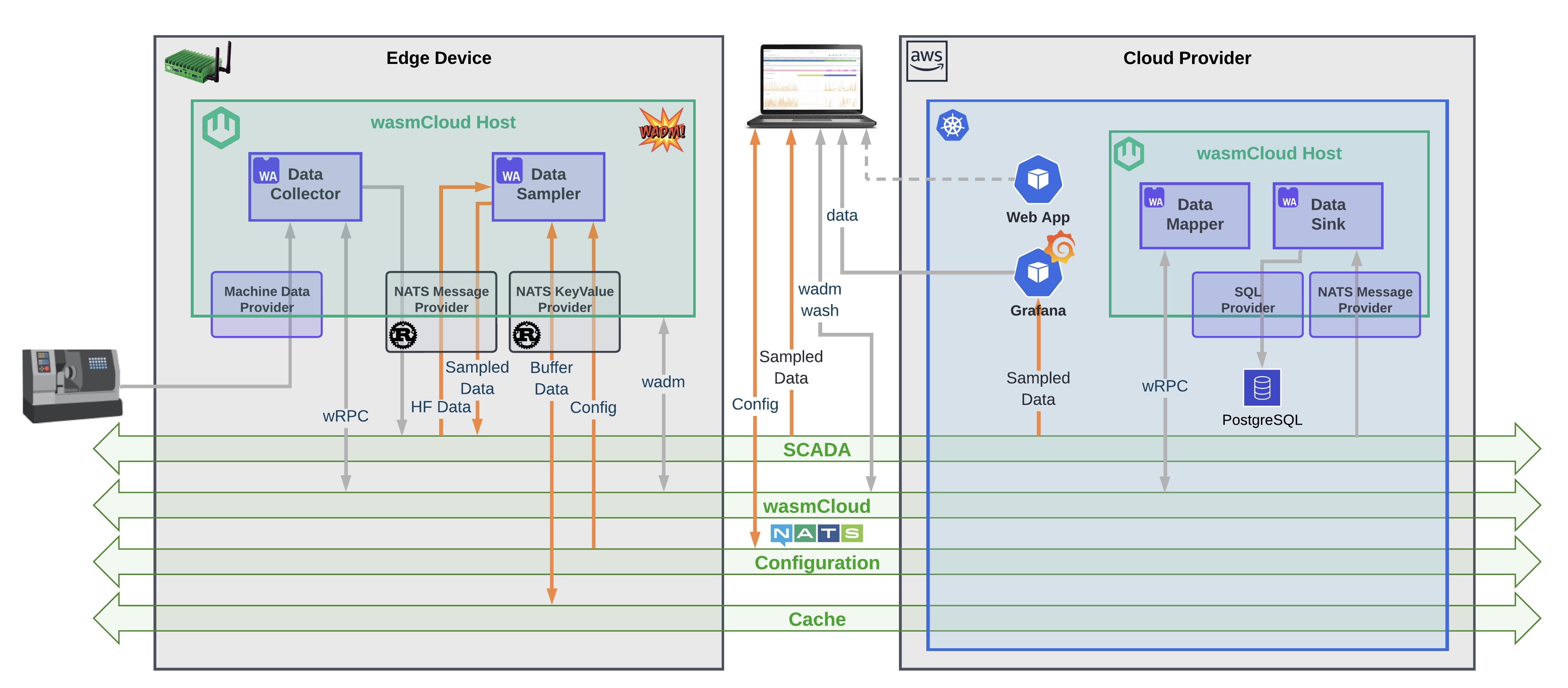Select the Kubernetes icon in the cloud cluster
The width and height of the screenshot is (1568, 688).
click(953, 126)
